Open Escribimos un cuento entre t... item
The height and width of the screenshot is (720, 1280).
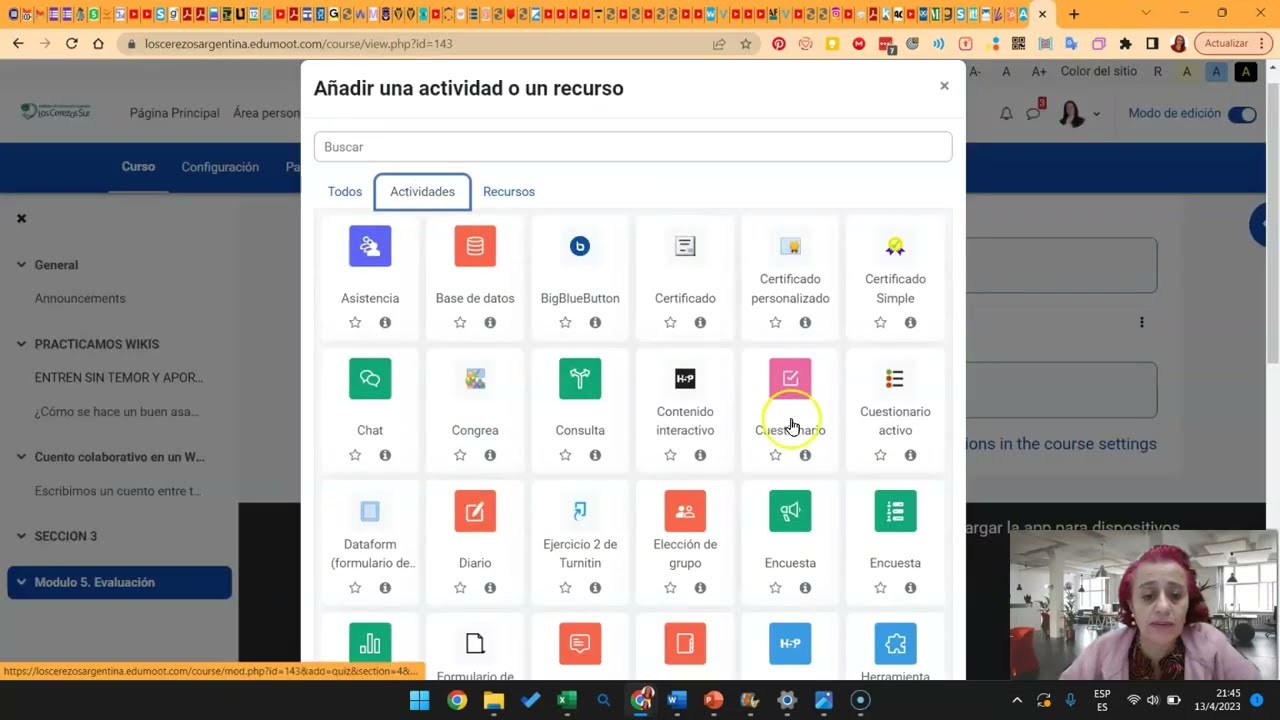click(x=118, y=491)
